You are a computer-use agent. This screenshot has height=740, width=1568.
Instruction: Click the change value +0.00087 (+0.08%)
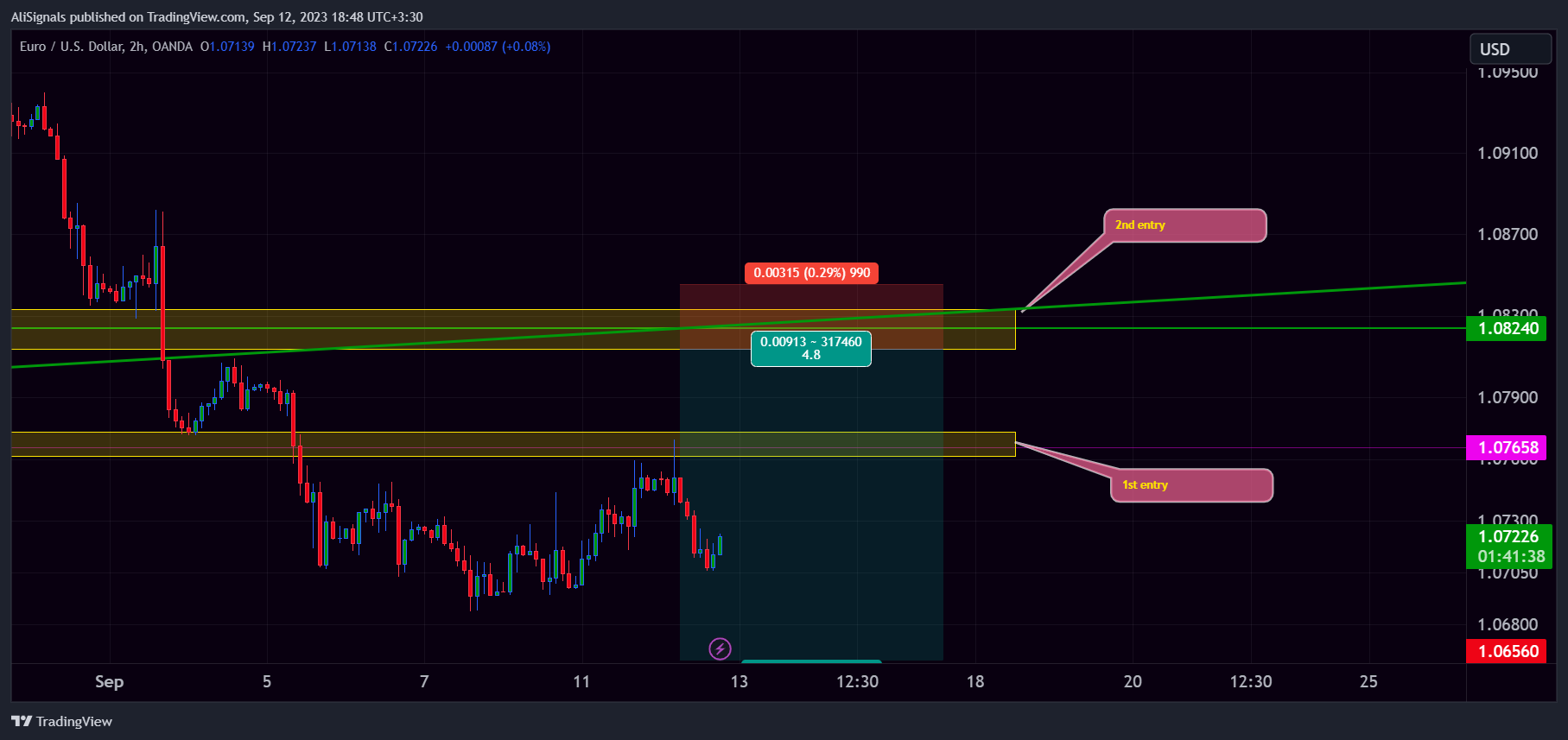click(x=498, y=47)
